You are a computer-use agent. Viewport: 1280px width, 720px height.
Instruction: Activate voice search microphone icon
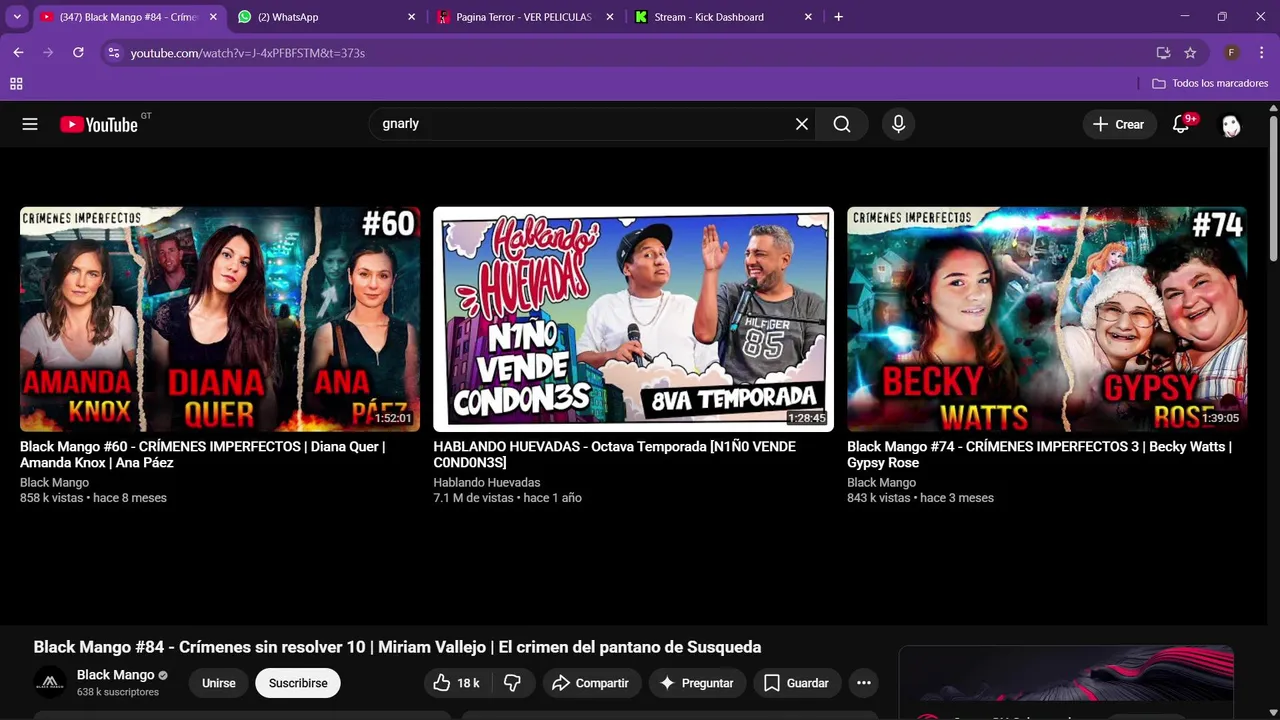point(898,124)
